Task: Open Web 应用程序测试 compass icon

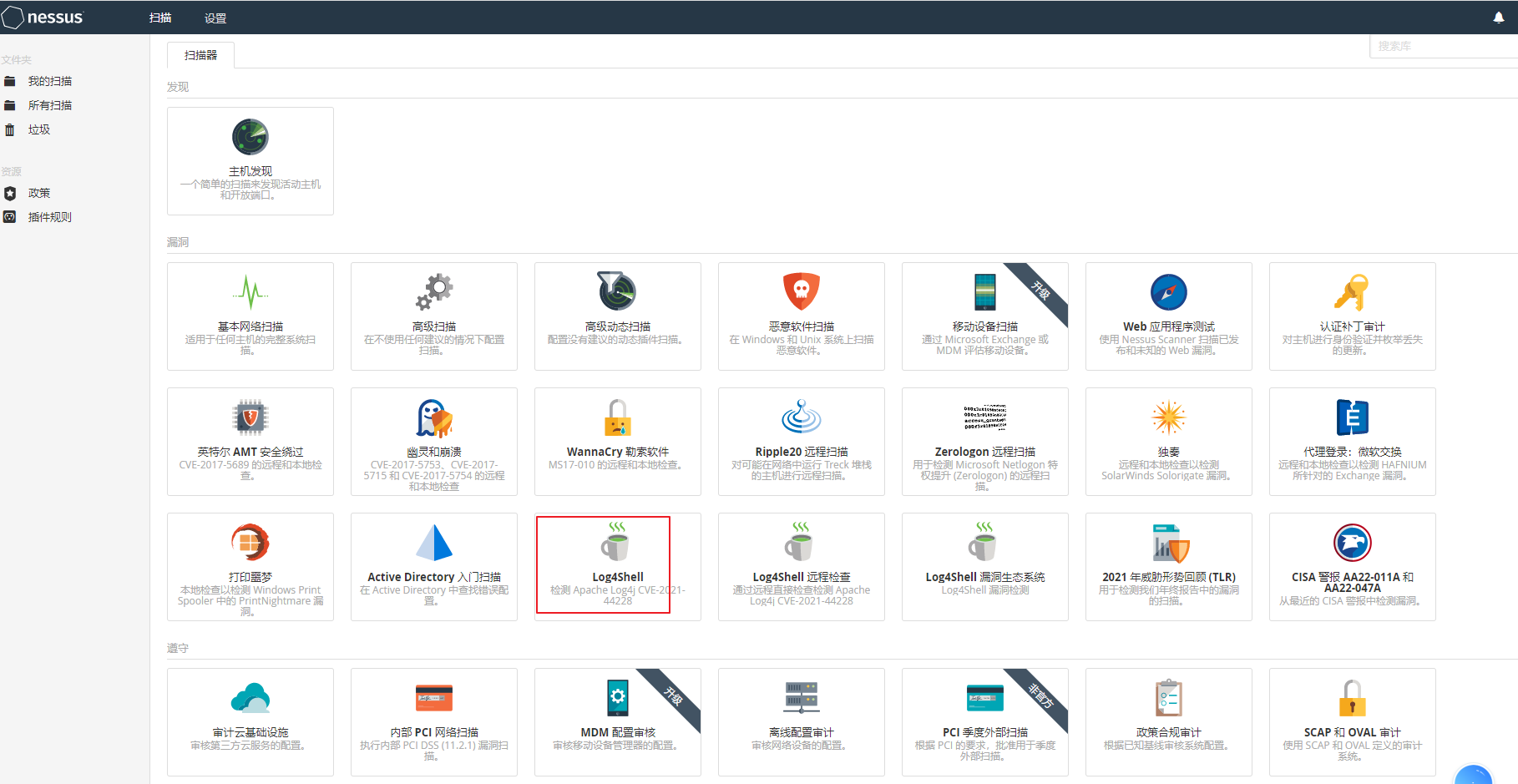Action: [x=1168, y=292]
